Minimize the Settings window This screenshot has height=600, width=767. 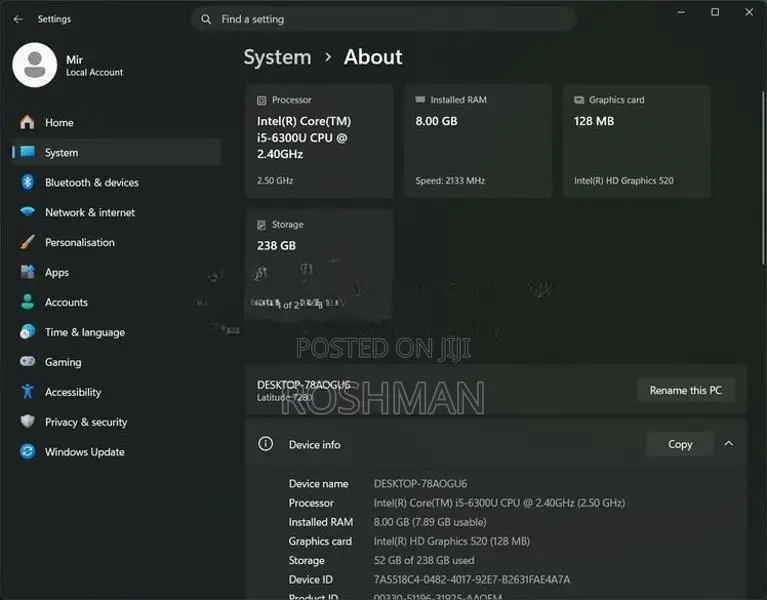pyautogui.click(x=681, y=12)
